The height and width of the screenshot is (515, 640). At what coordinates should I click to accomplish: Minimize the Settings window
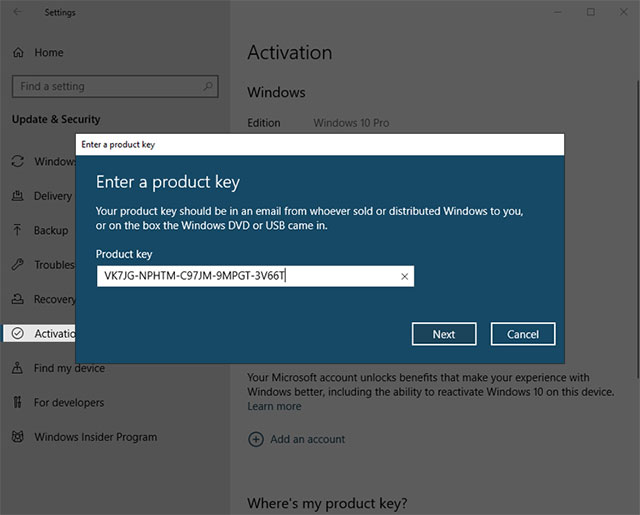[558, 12]
